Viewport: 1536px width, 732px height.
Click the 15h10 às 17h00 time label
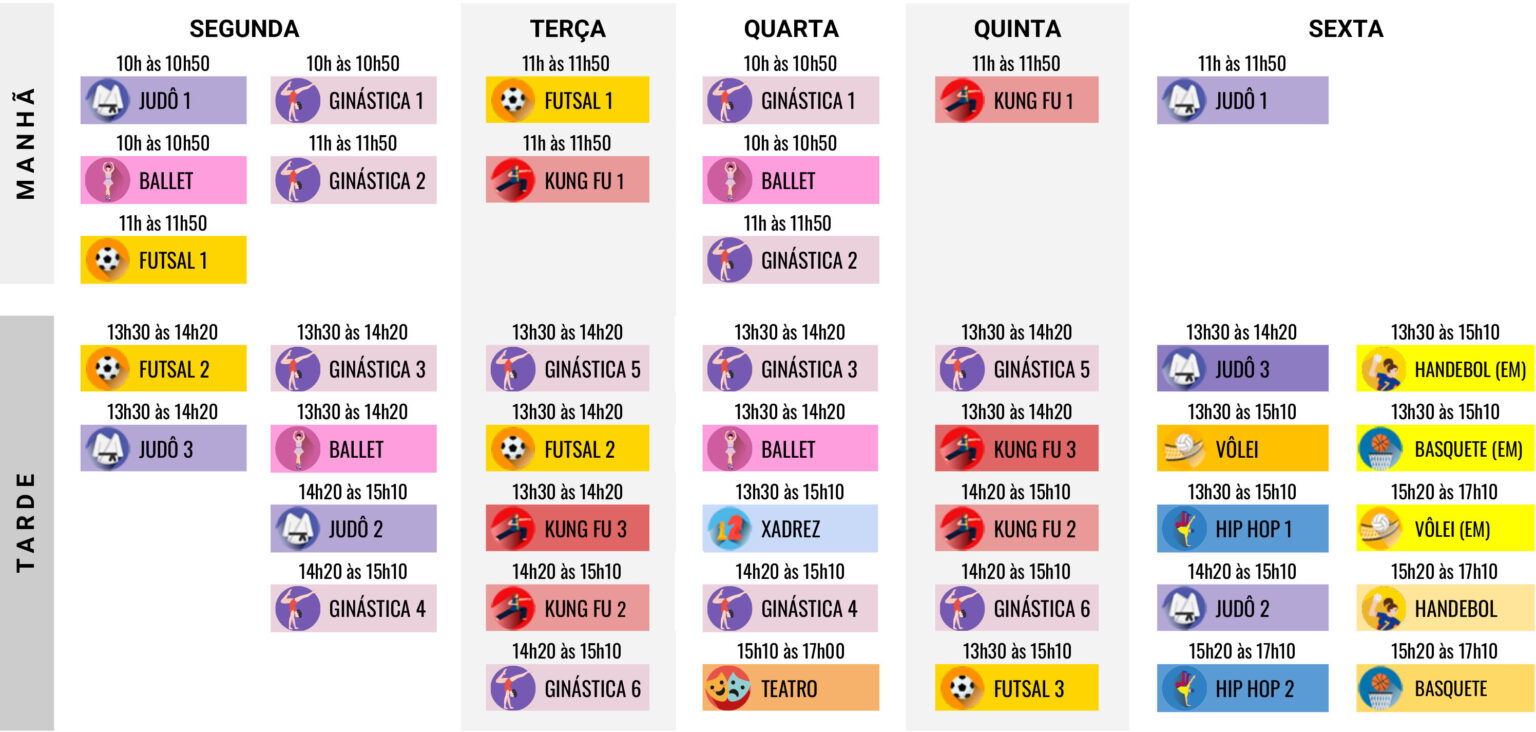click(790, 652)
